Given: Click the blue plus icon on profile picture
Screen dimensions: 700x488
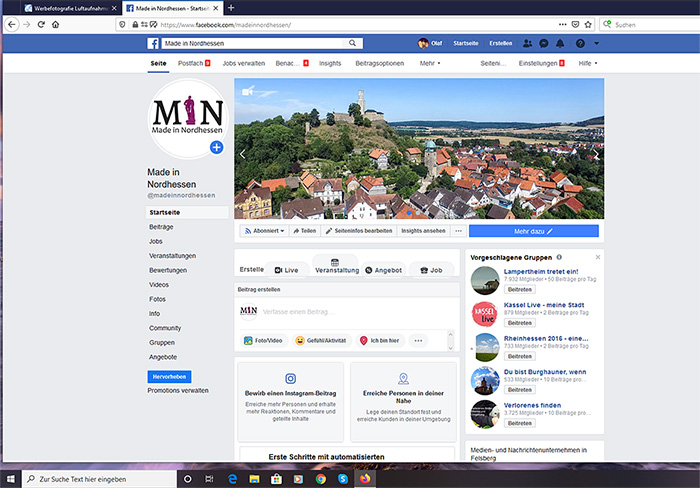Looking at the screenshot, I should pyautogui.click(x=217, y=147).
